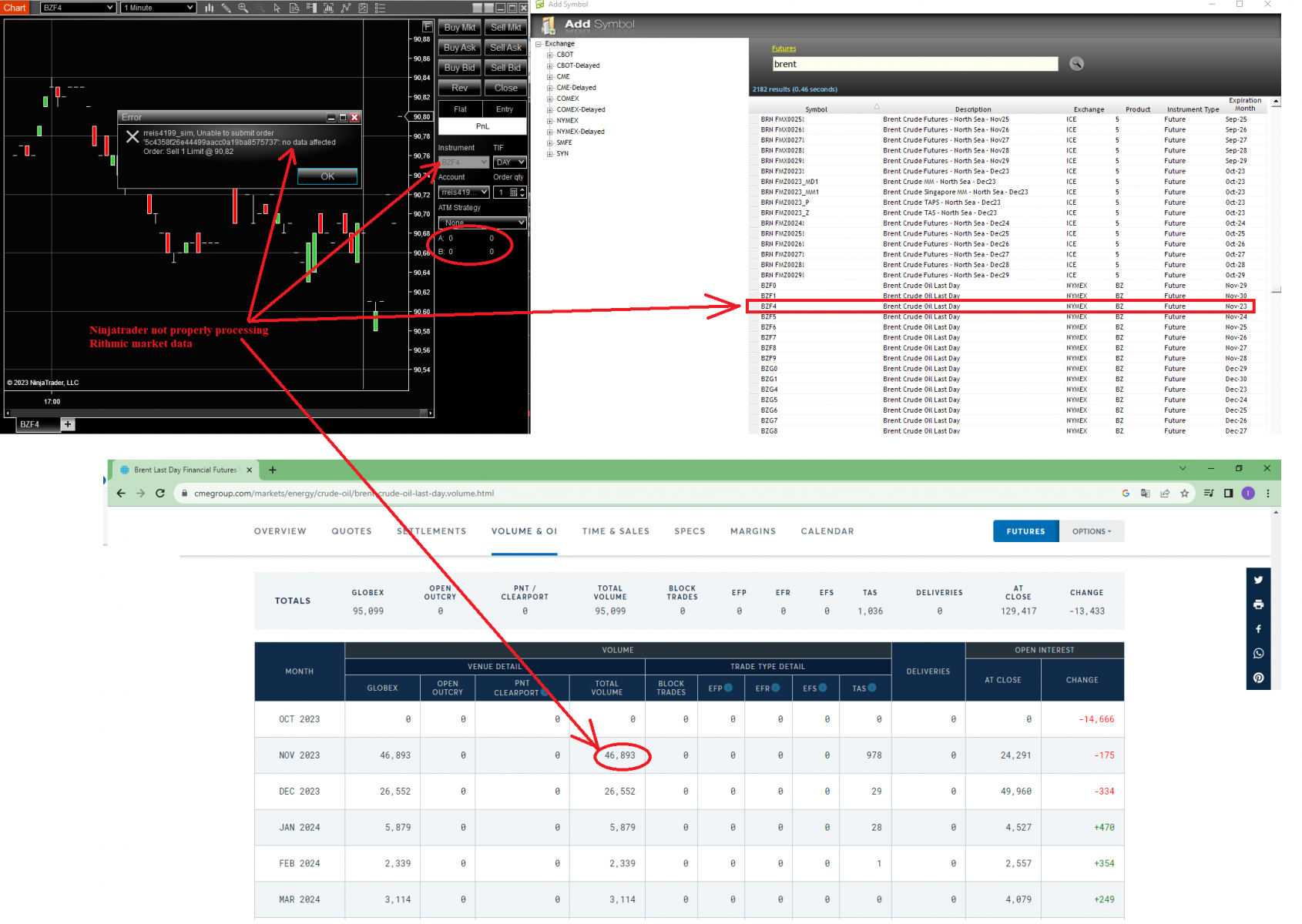Open a new browser tab
Image resolution: width=1302 pixels, height=924 pixels.
[273, 470]
